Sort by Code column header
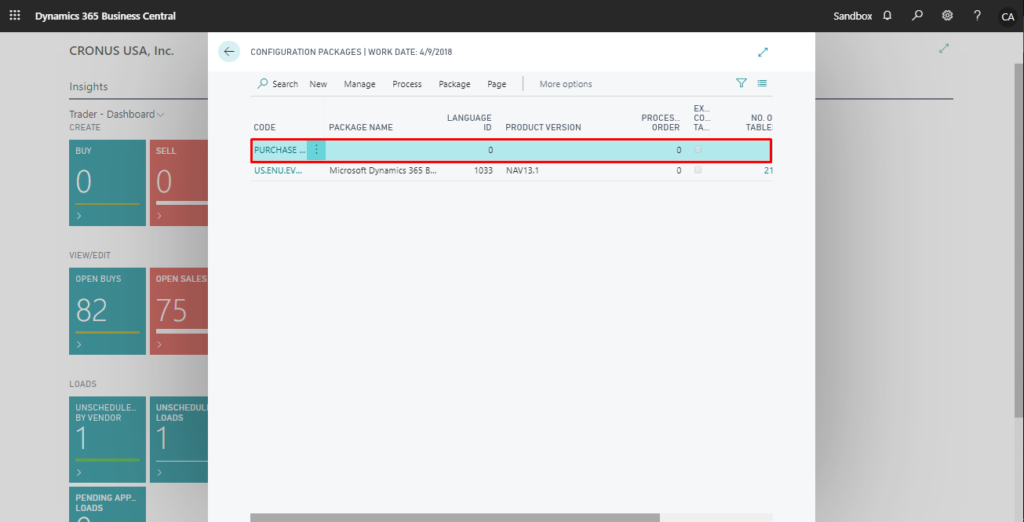This screenshot has height=522, width=1024. coord(264,127)
